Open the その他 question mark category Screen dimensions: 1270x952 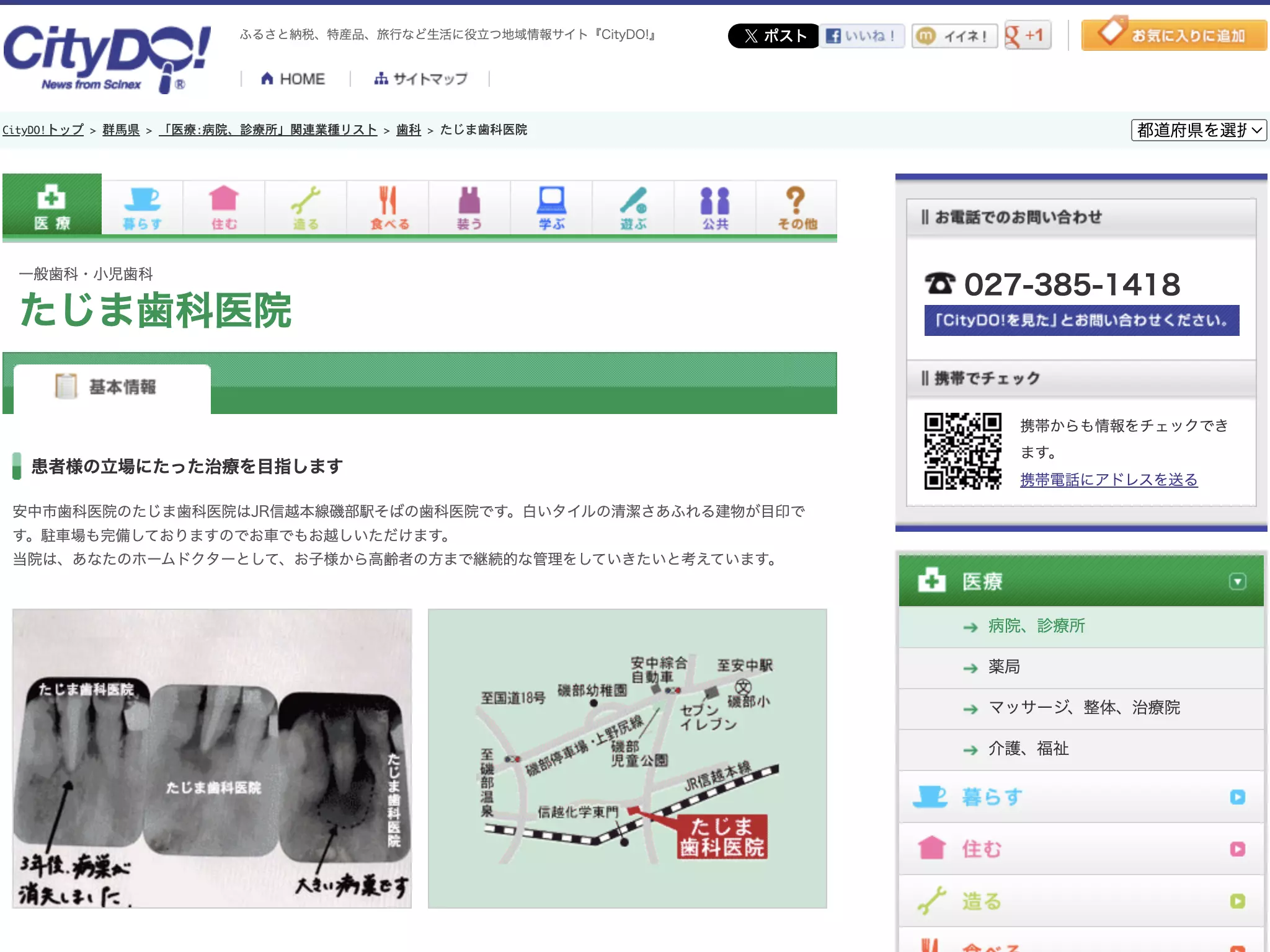(x=797, y=208)
